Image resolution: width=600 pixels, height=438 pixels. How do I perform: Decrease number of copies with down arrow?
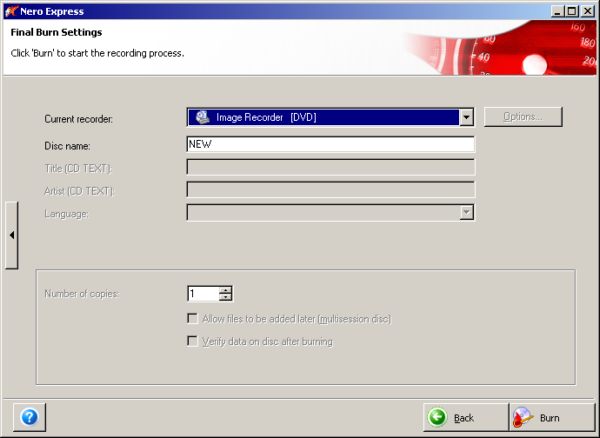tap(226, 297)
